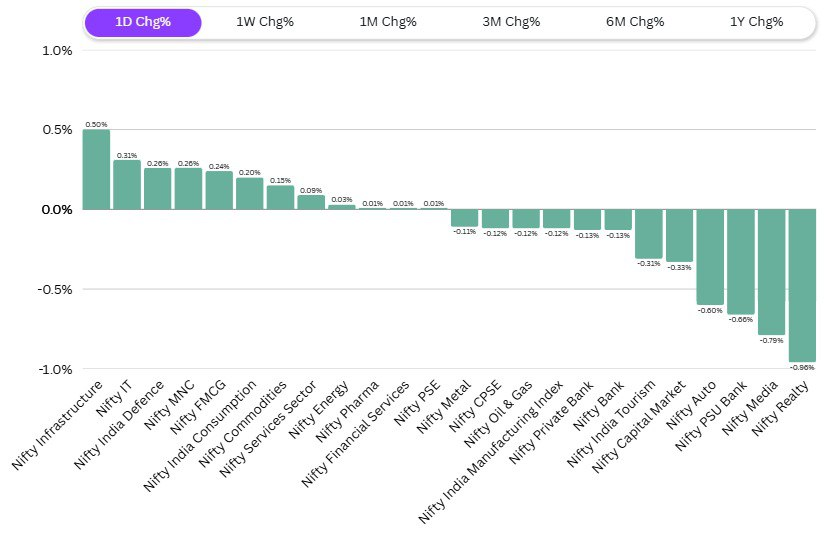Select the Nifty Realty bar

tap(802, 285)
